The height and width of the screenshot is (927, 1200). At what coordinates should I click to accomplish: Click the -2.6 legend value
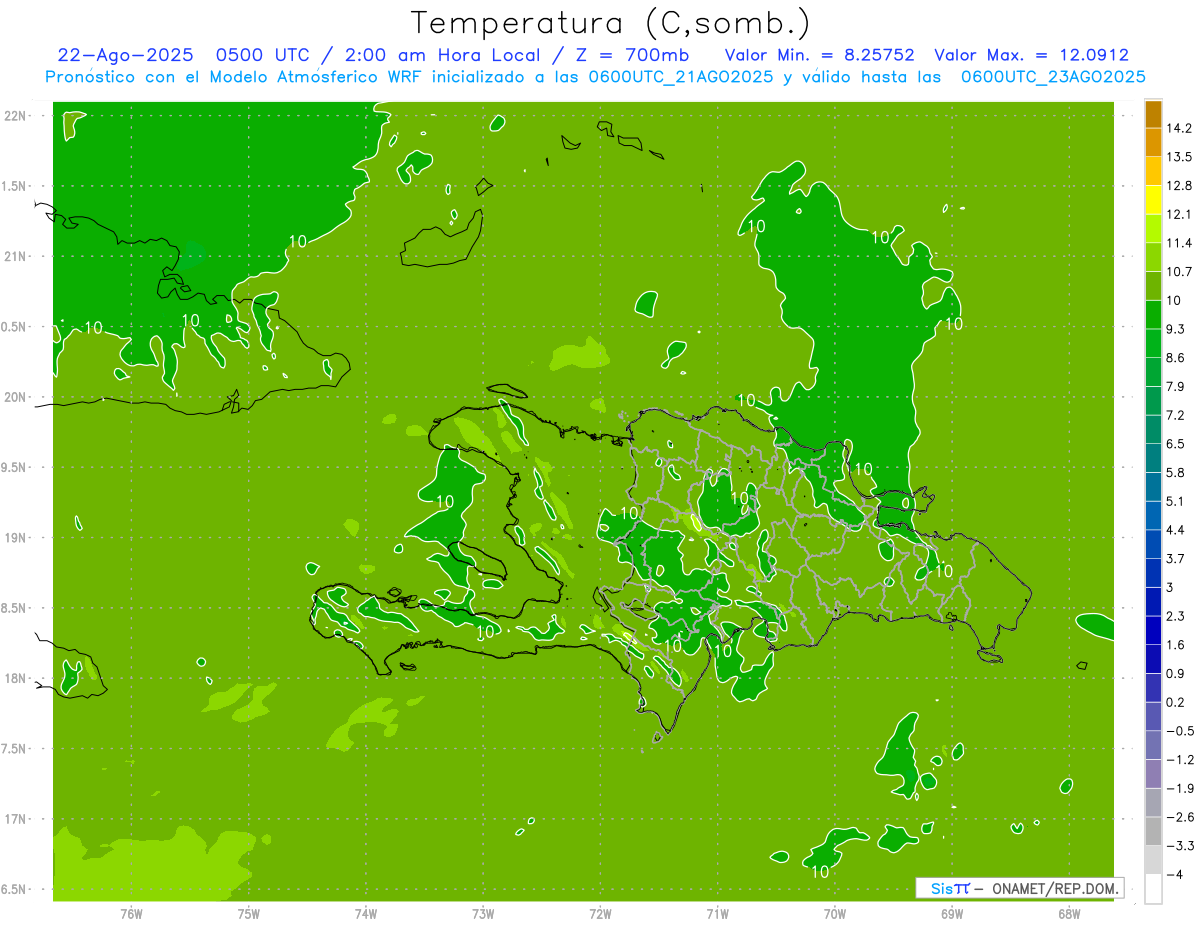coord(1179,817)
